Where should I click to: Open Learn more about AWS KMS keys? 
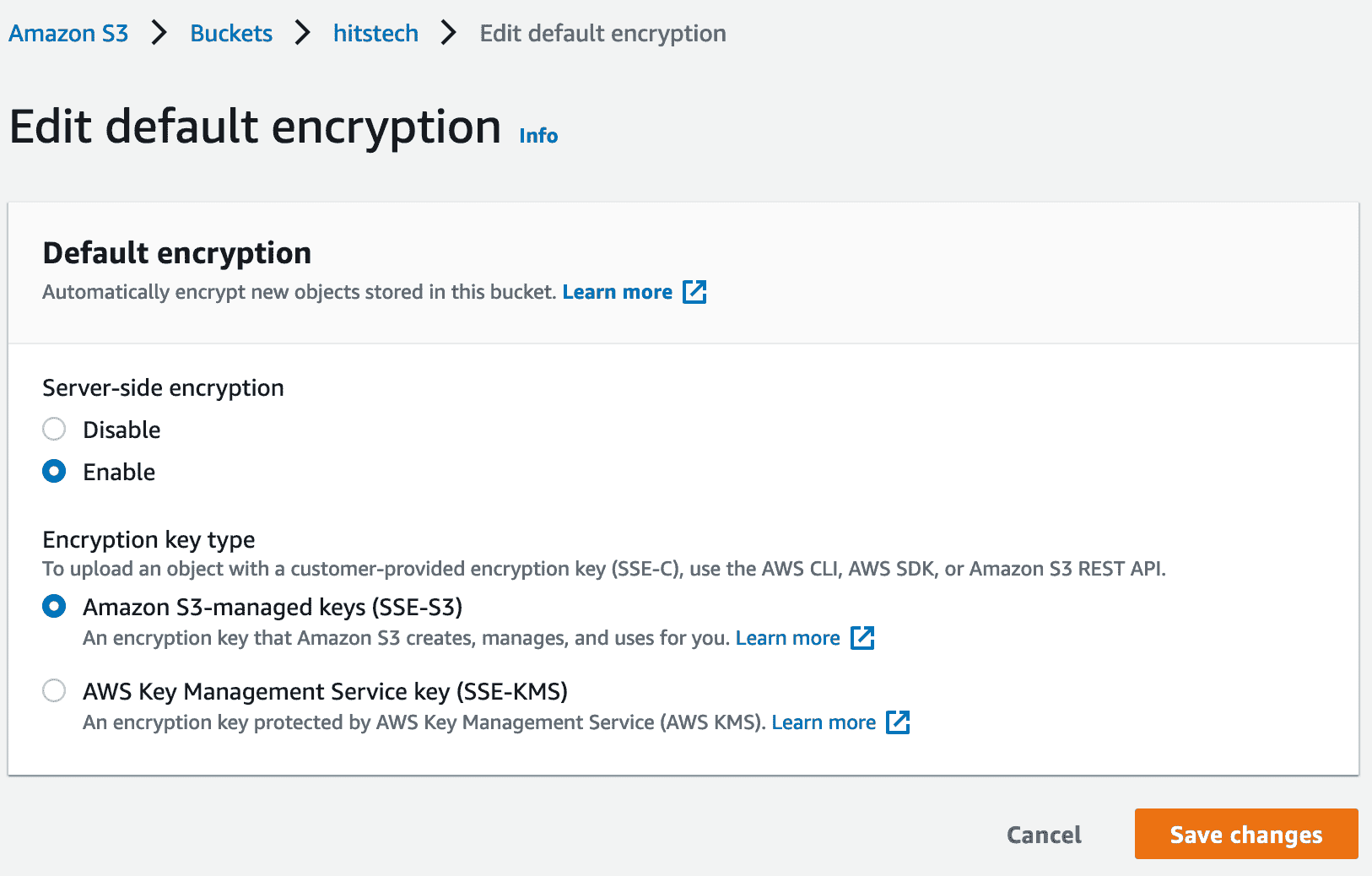pyautogui.click(x=824, y=722)
